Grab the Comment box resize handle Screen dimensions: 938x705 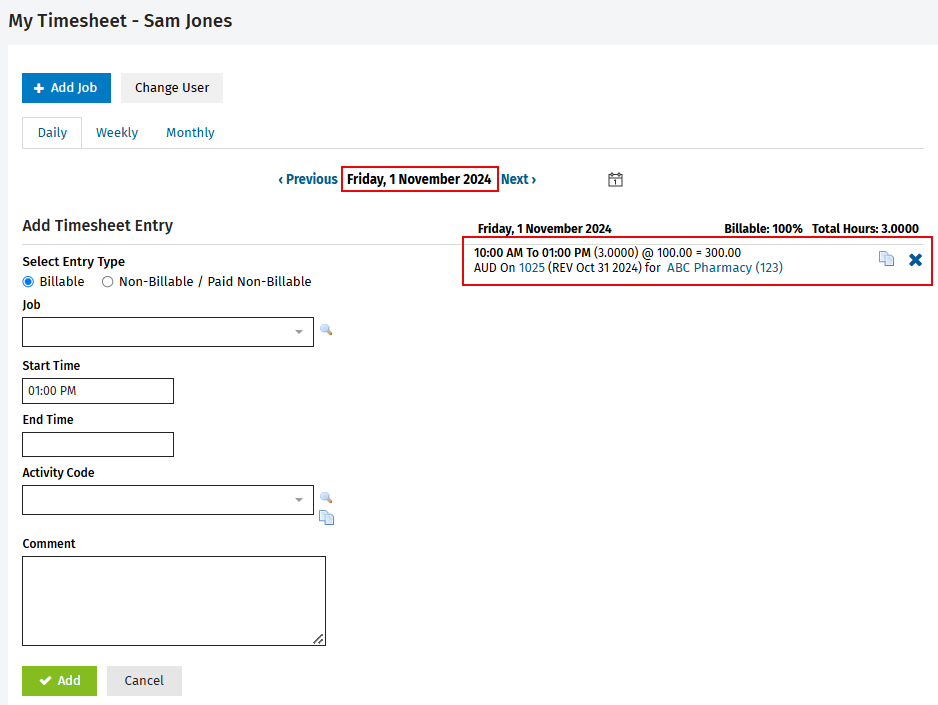tap(319, 639)
